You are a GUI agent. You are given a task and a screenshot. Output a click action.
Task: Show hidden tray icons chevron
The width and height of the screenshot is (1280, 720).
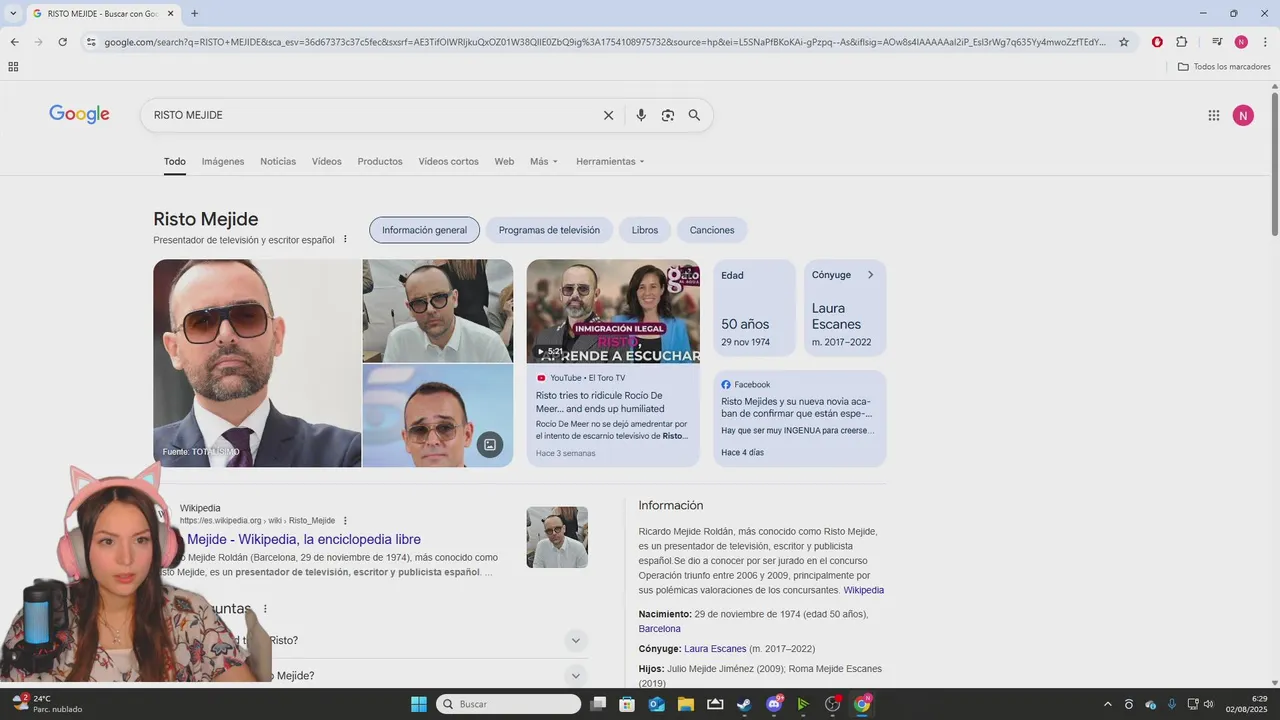coord(1107,704)
